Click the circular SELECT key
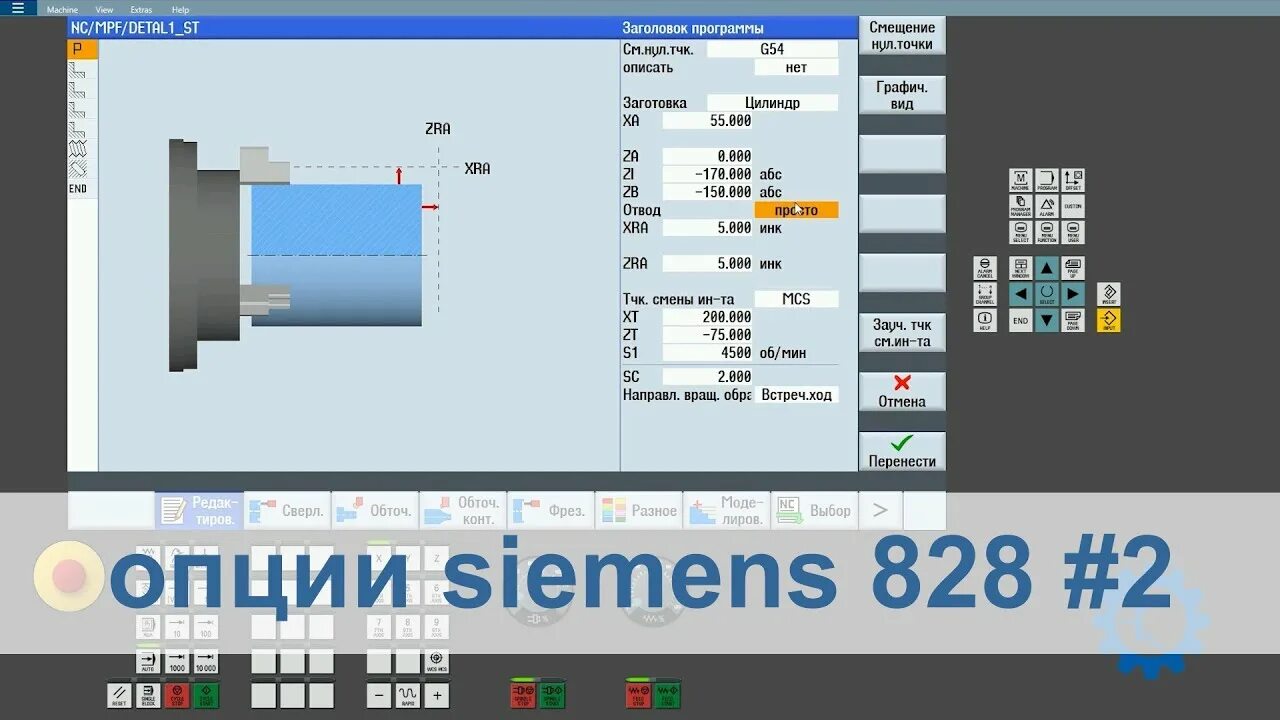This screenshot has height=720, width=1280. [x=1046, y=294]
